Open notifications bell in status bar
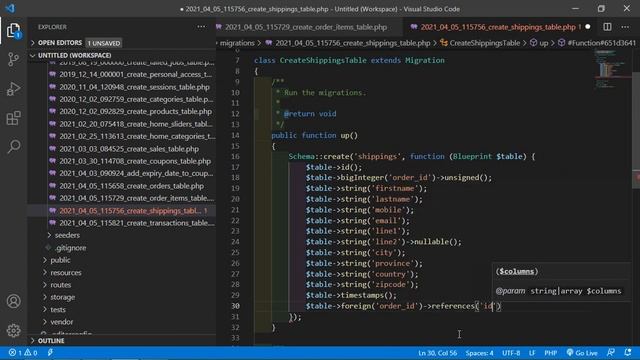640x360 pixels. 628,353
